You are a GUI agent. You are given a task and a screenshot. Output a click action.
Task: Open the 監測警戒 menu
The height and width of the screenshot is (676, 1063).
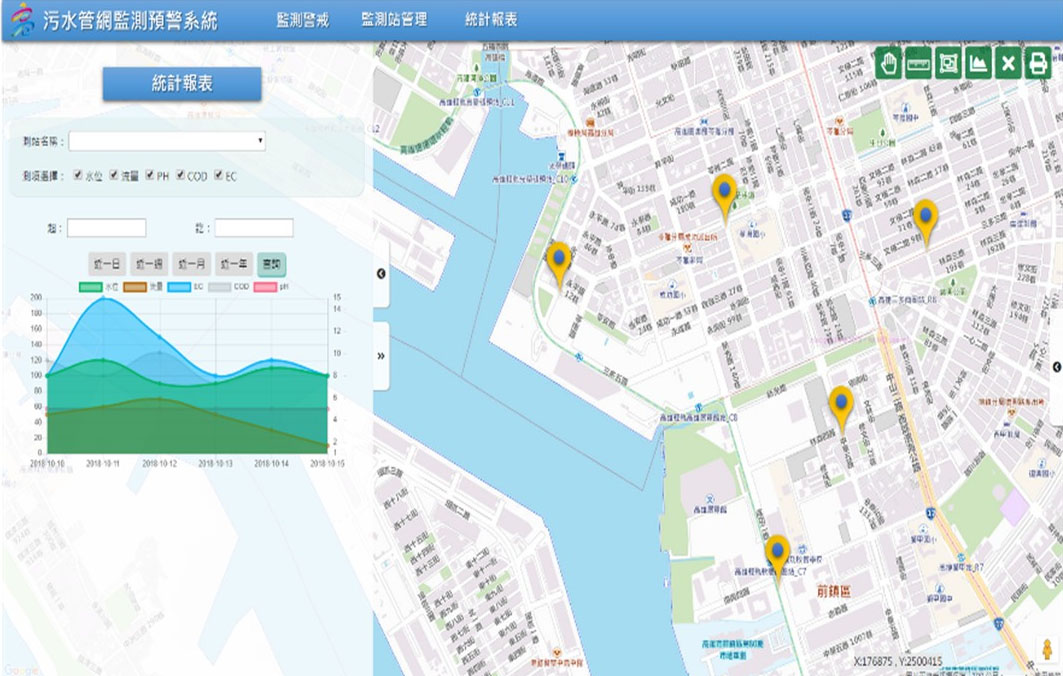[x=302, y=20]
